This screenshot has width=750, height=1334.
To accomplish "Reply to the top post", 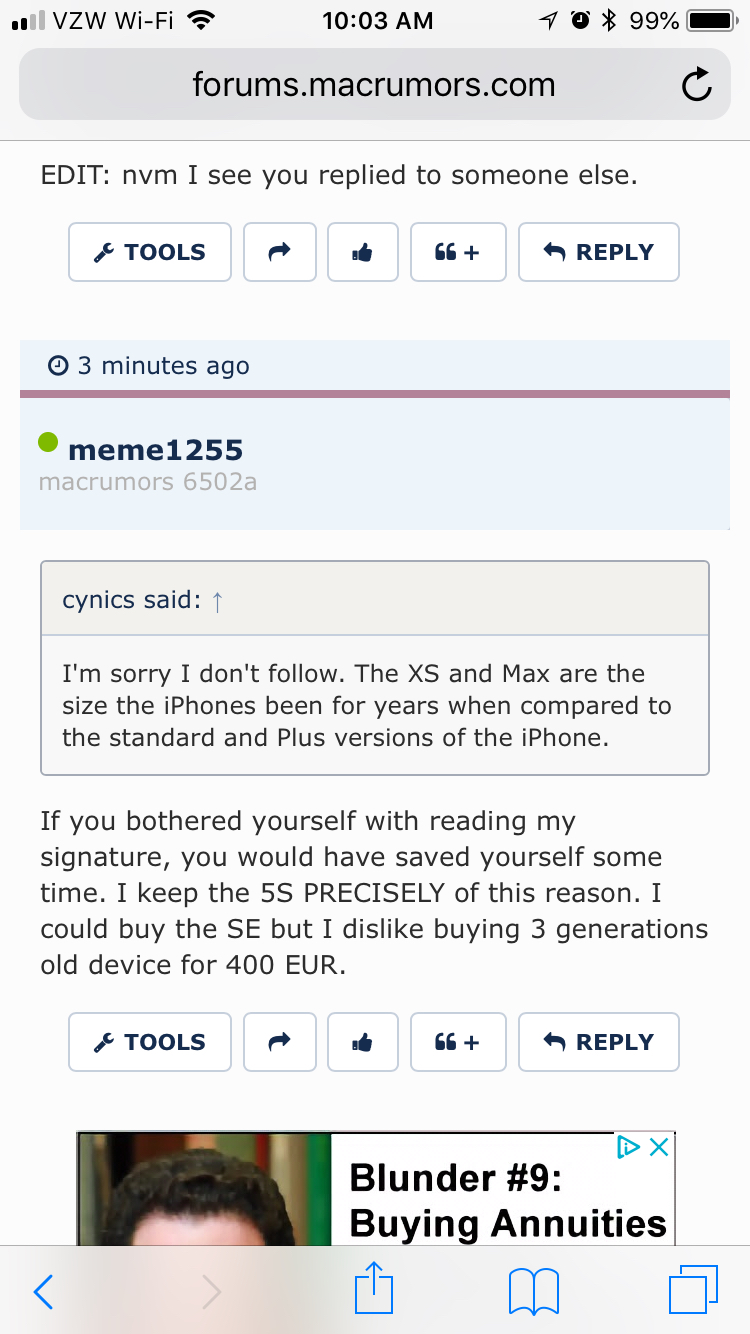I will coord(599,252).
